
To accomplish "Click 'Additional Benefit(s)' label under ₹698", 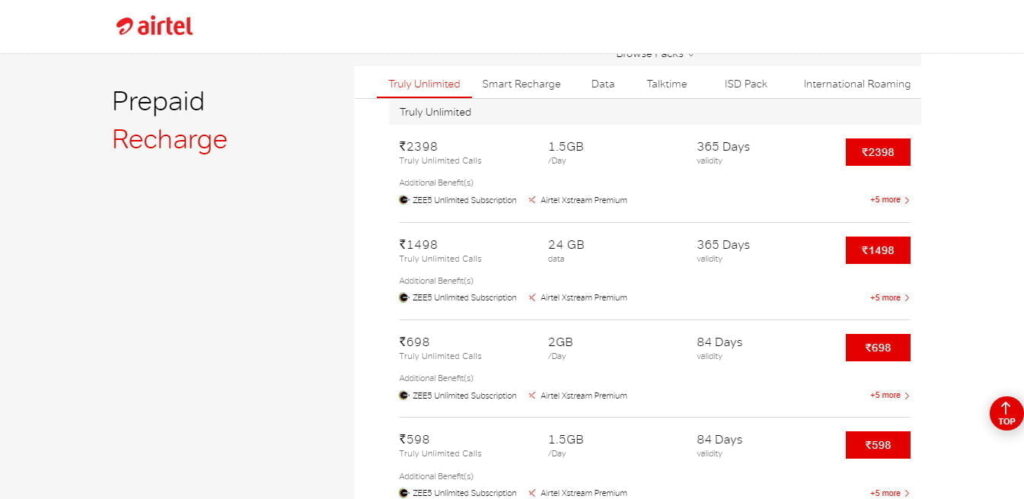I will (x=436, y=378).
